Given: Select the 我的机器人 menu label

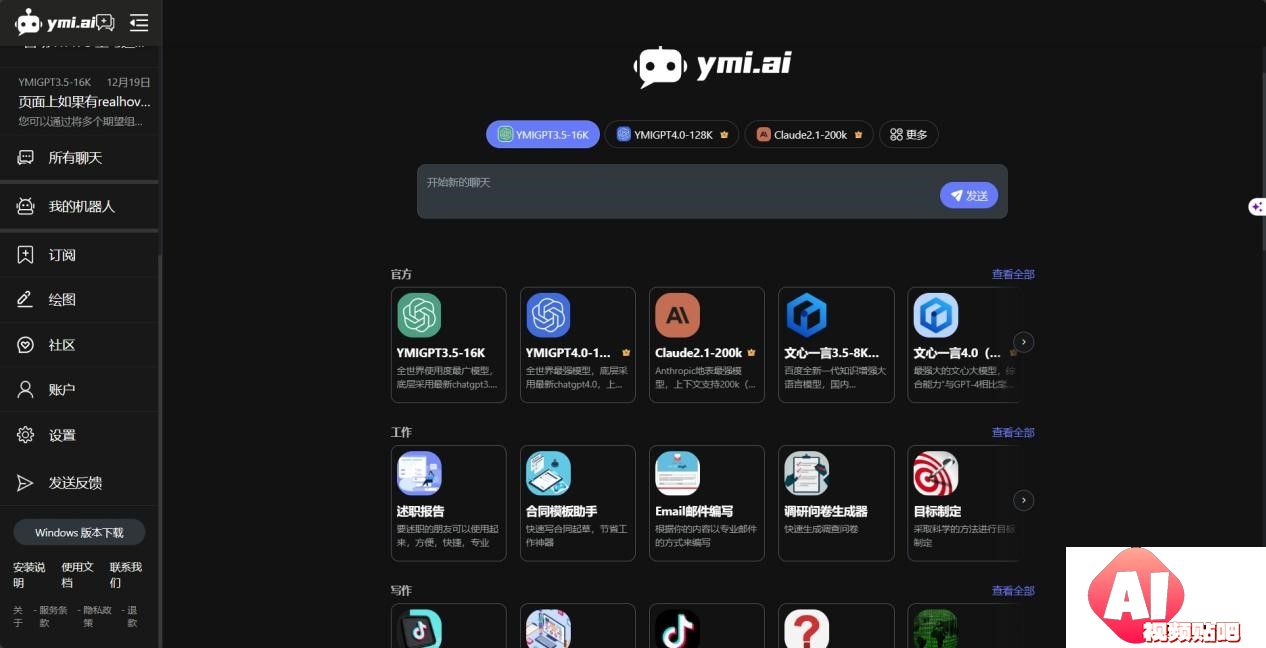Looking at the screenshot, I should click(82, 206).
